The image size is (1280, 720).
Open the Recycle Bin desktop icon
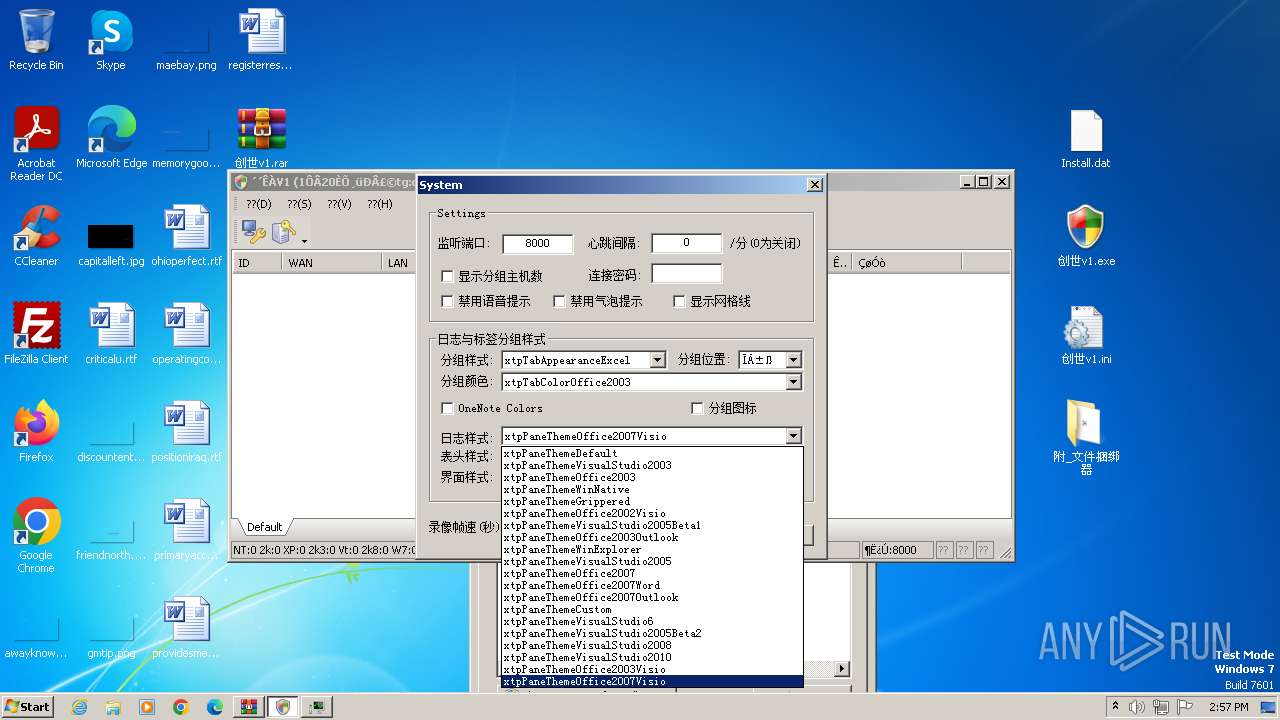[x=36, y=40]
